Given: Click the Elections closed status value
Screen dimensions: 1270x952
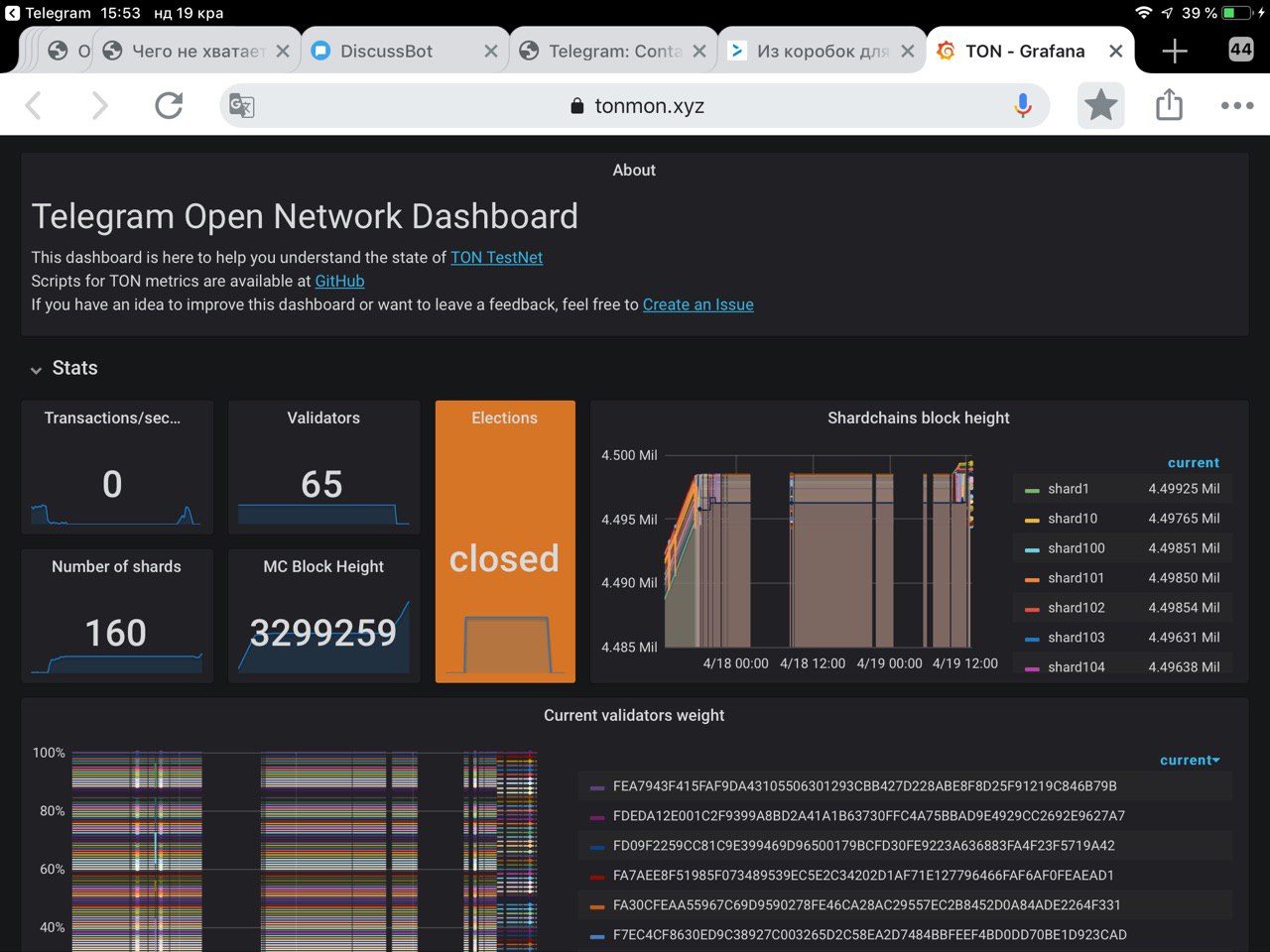Looking at the screenshot, I should [x=504, y=558].
